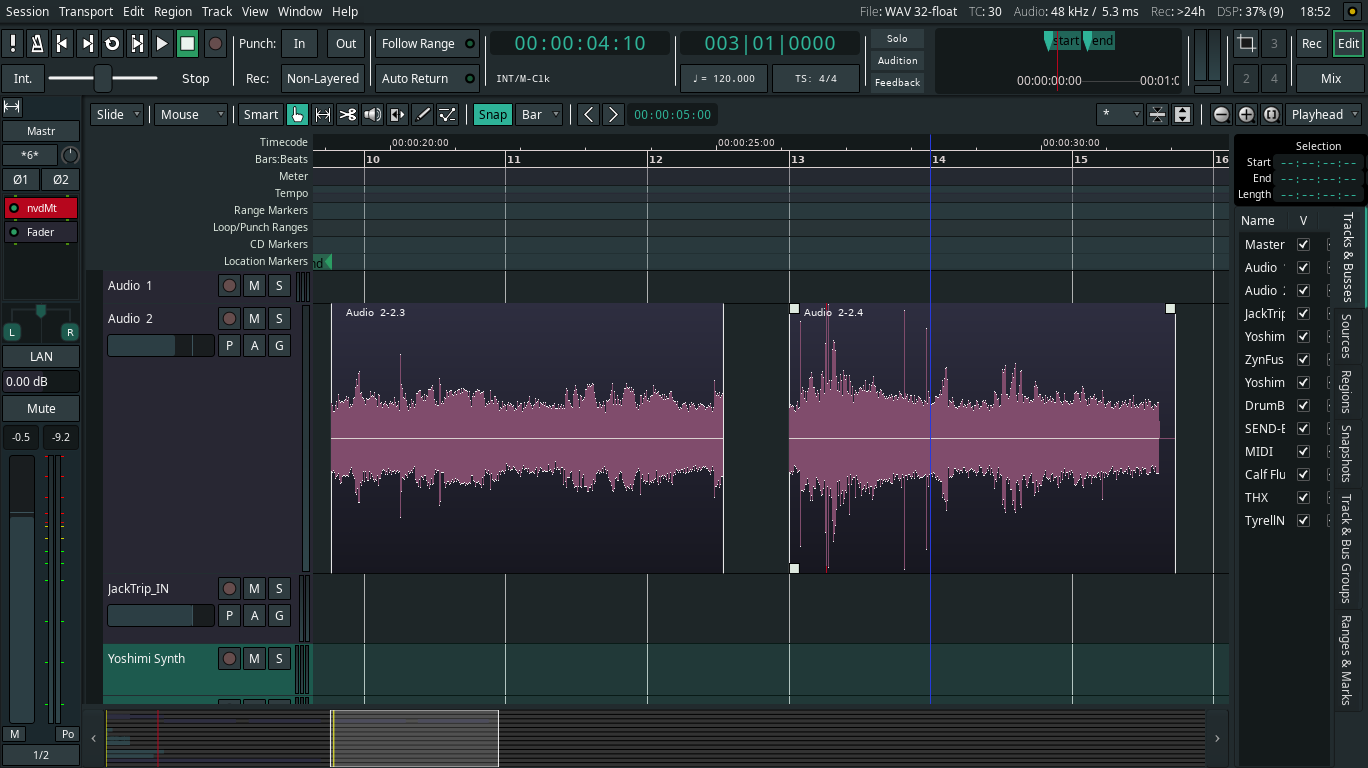
Task: Open the Transport menu
Action: [x=86, y=11]
